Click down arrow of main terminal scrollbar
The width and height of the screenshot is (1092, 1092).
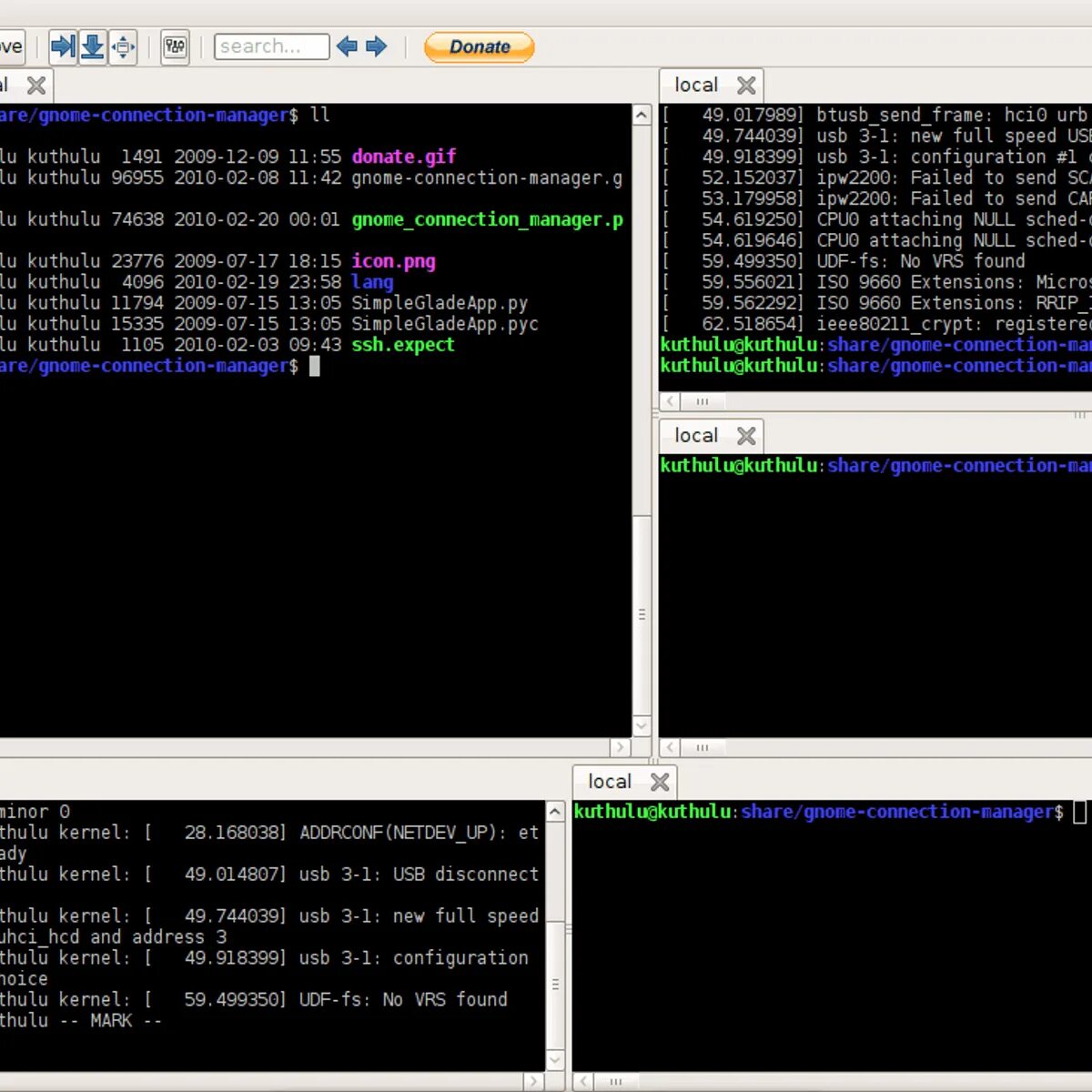pos(642,726)
